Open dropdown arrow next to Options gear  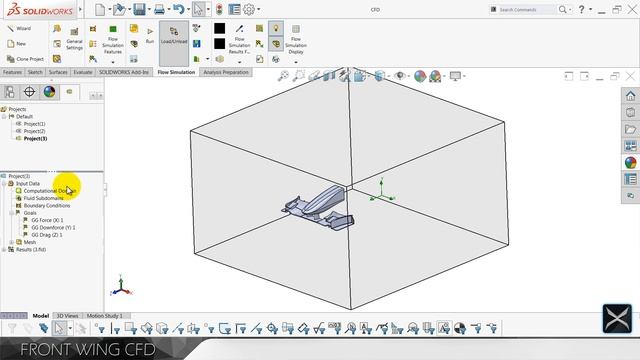coord(259,9)
